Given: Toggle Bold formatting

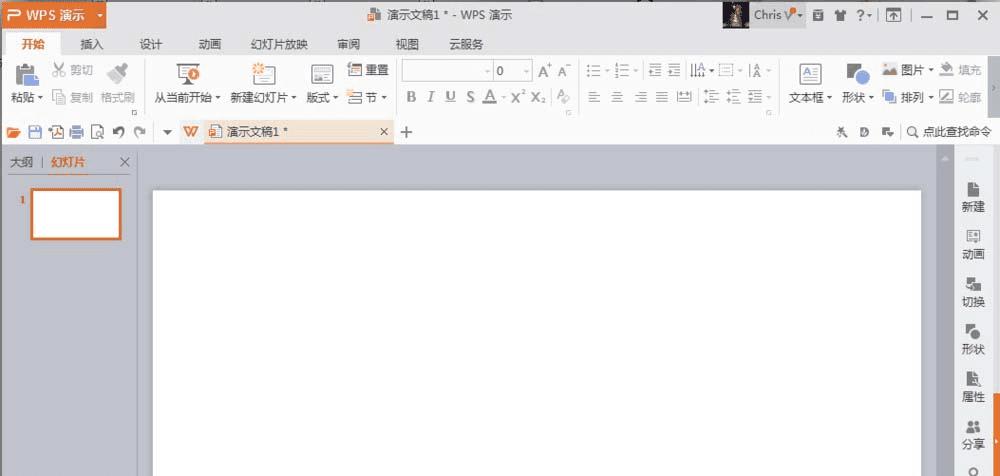Looking at the screenshot, I should point(411,97).
